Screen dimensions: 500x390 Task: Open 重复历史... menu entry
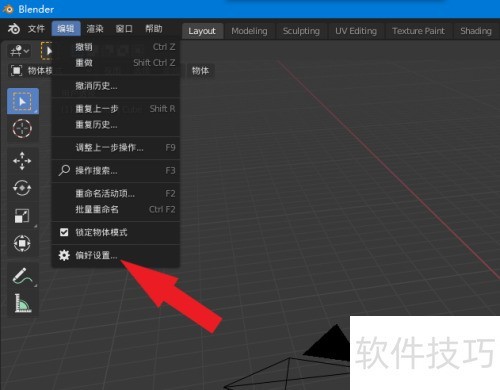point(116,125)
